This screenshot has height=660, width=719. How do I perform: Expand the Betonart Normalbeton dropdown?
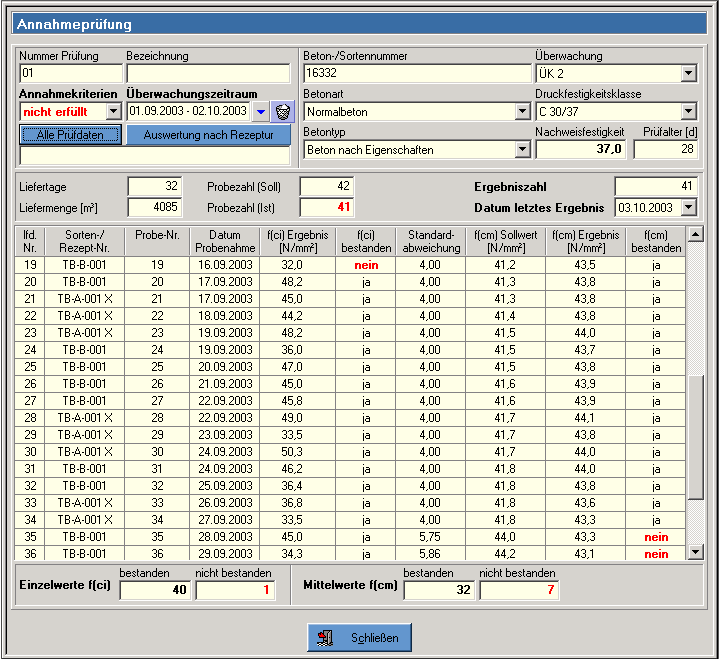click(x=522, y=111)
